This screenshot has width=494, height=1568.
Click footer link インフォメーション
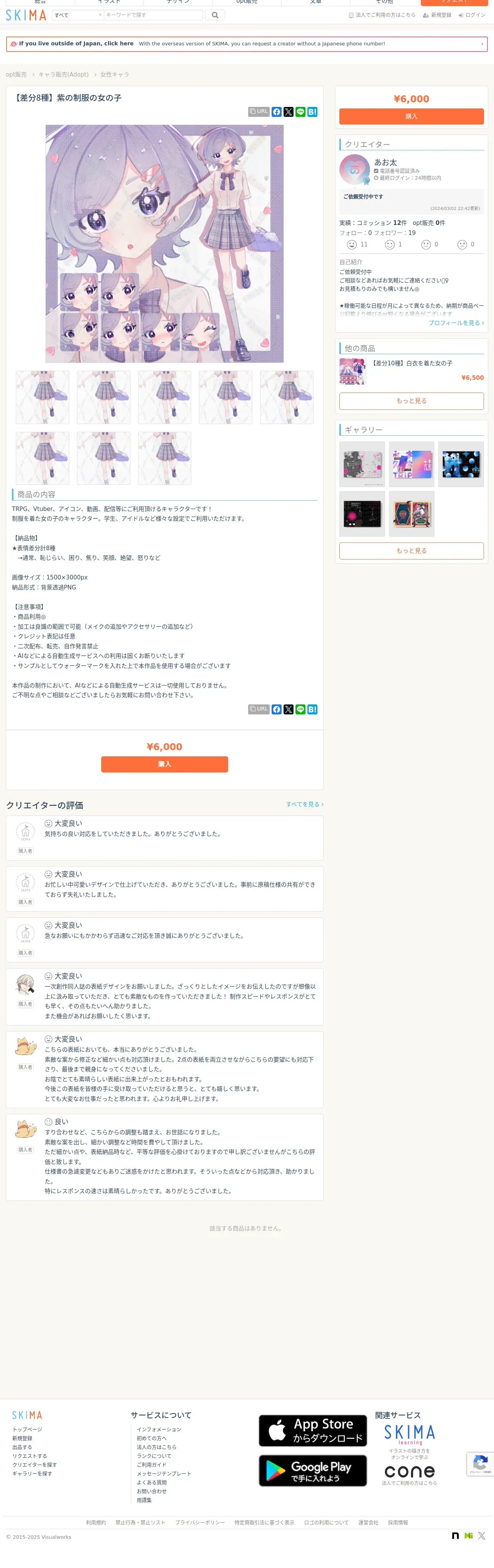pyautogui.click(x=159, y=1429)
